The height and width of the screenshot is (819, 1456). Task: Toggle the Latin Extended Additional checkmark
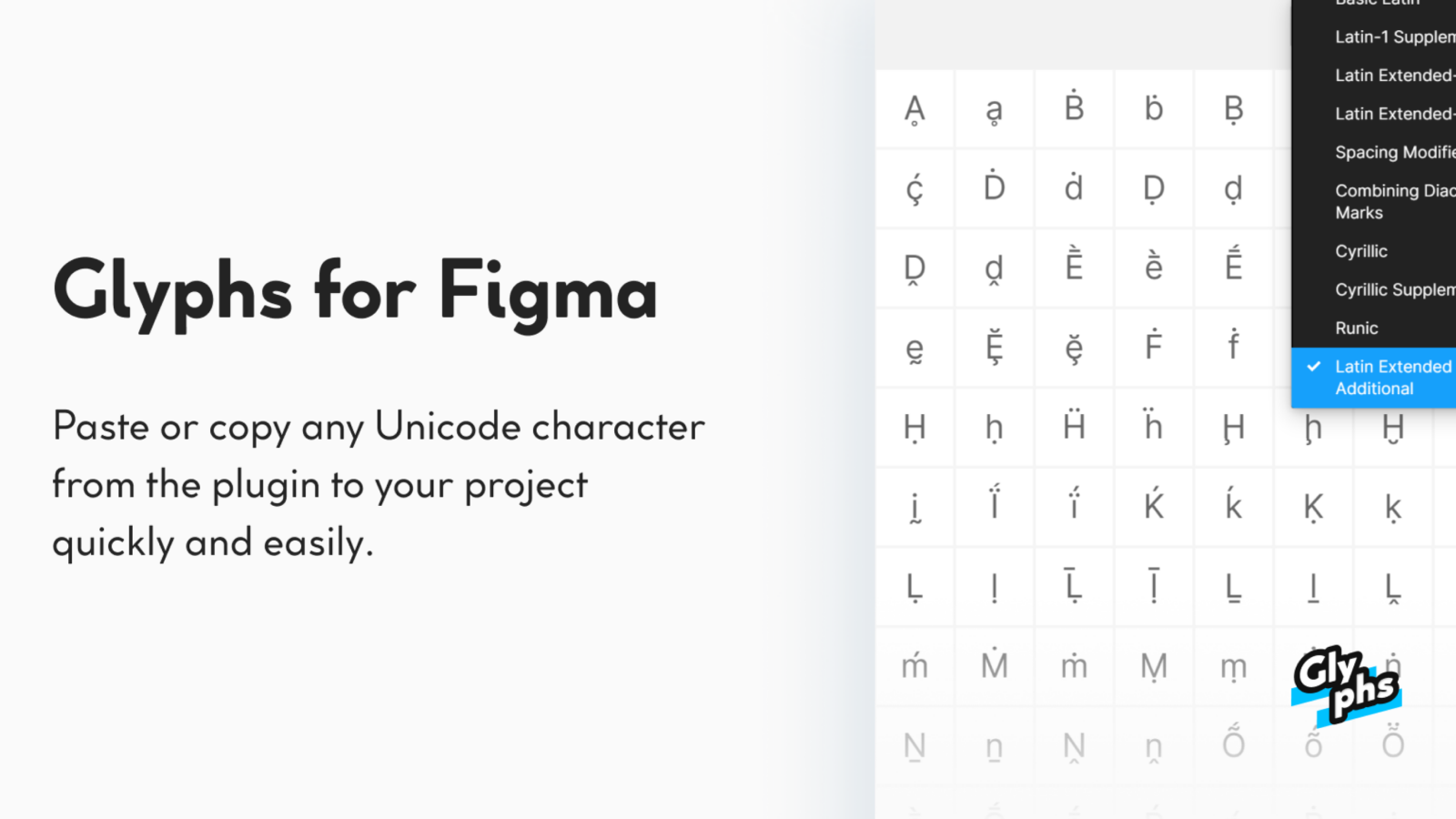click(1313, 367)
